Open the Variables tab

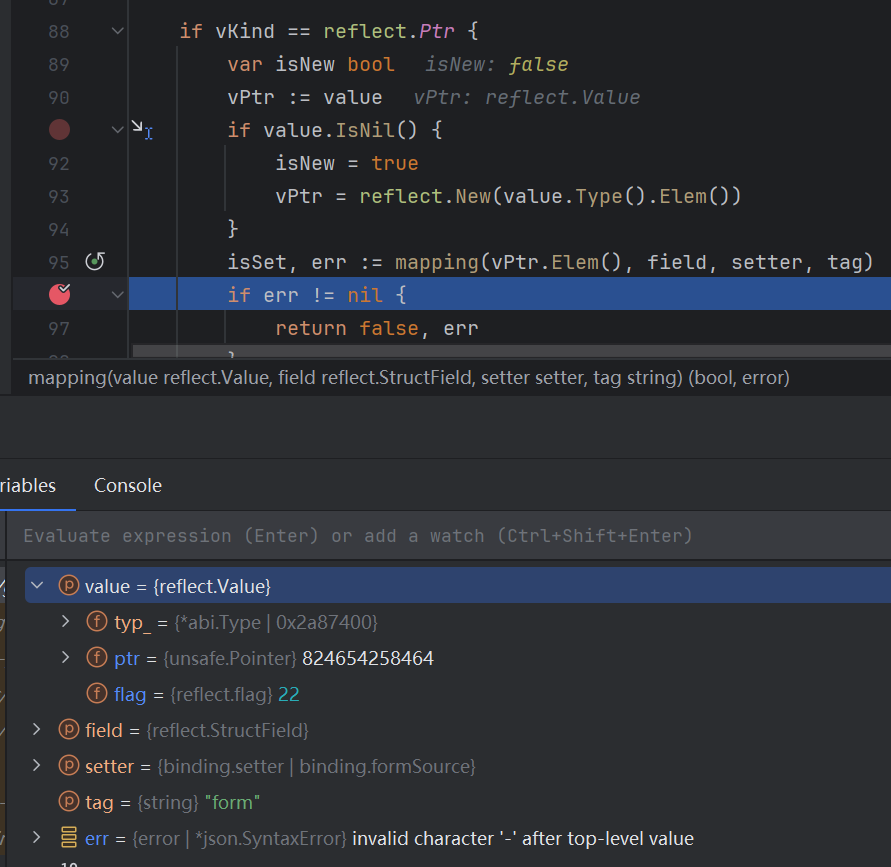pos(28,486)
